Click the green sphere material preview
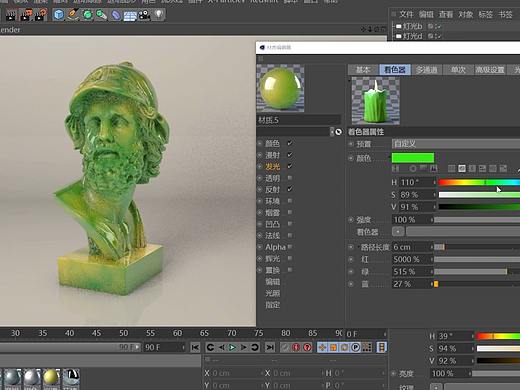 (280, 88)
